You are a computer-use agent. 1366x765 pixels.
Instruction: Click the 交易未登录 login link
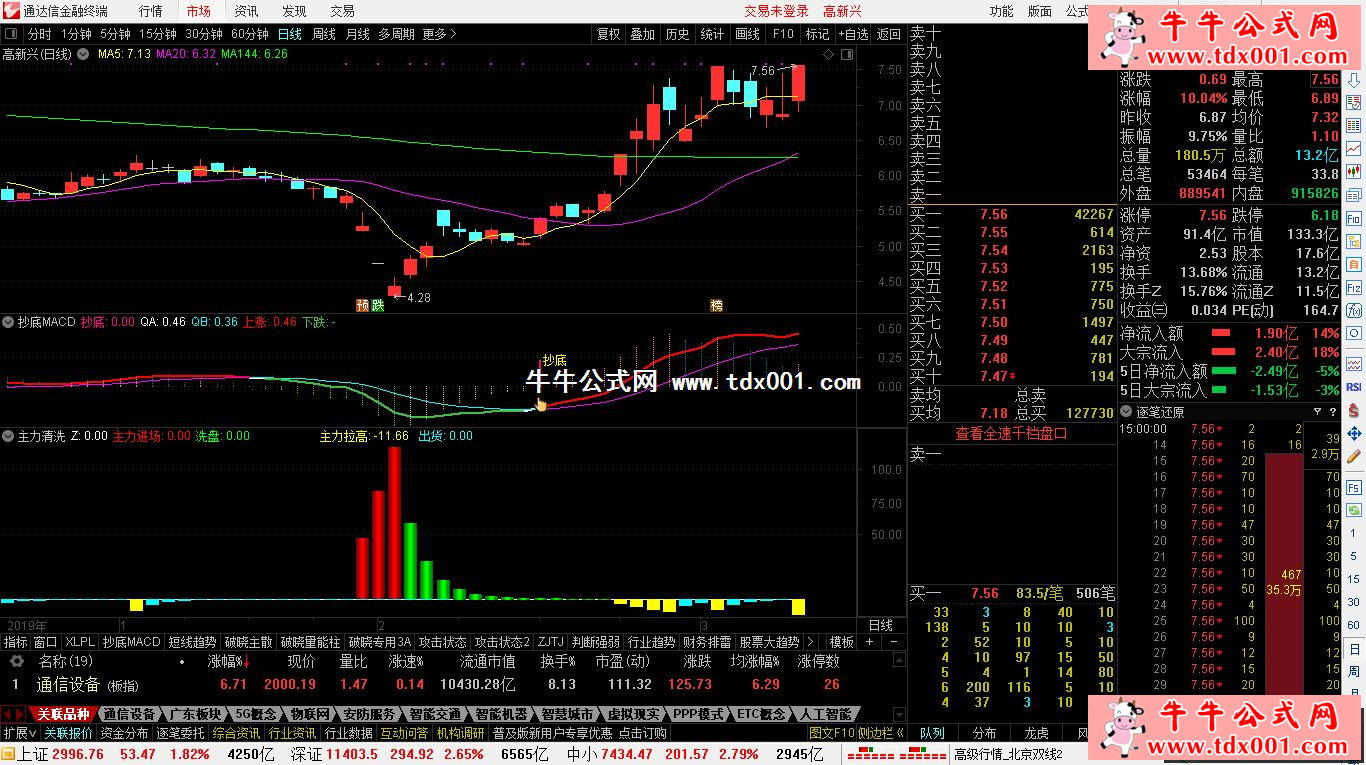pyautogui.click(x=776, y=11)
